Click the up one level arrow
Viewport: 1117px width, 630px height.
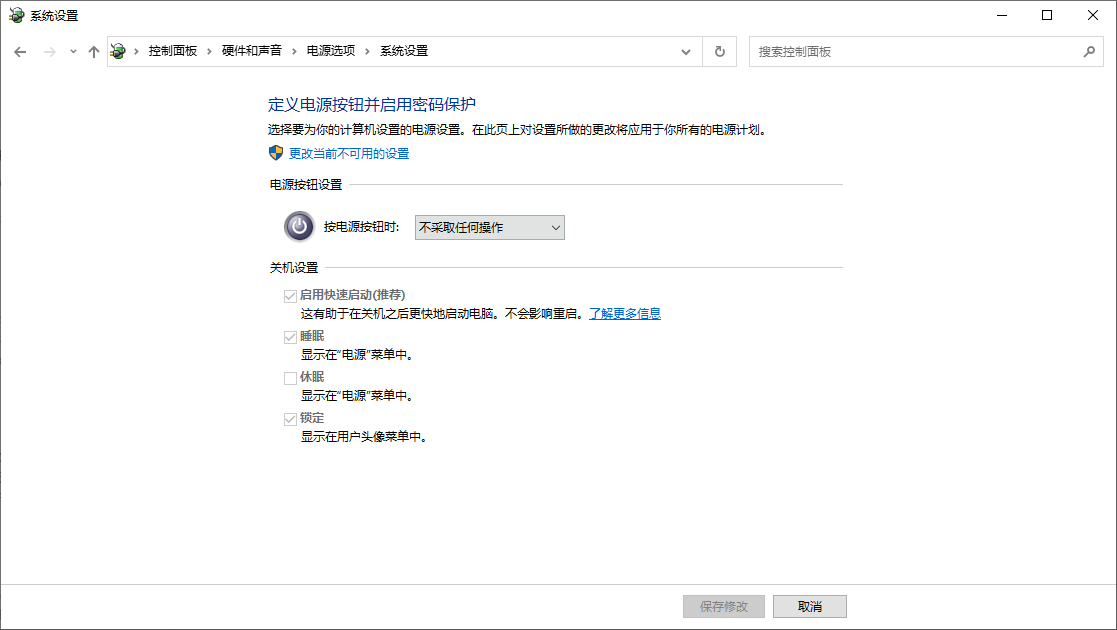[x=94, y=52]
